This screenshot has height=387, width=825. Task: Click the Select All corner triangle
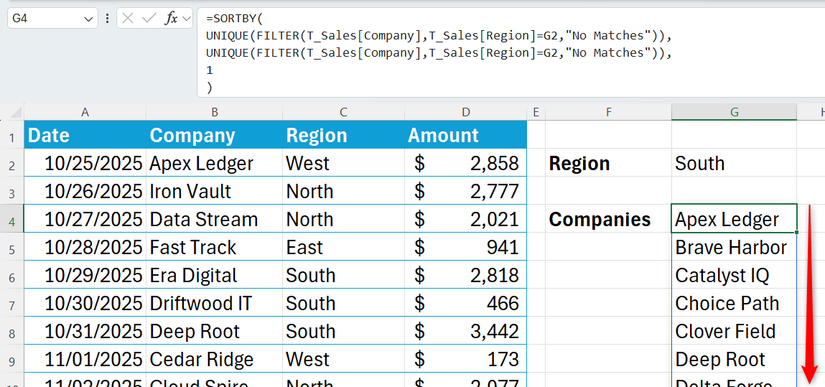pyautogui.click(x=15, y=112)
